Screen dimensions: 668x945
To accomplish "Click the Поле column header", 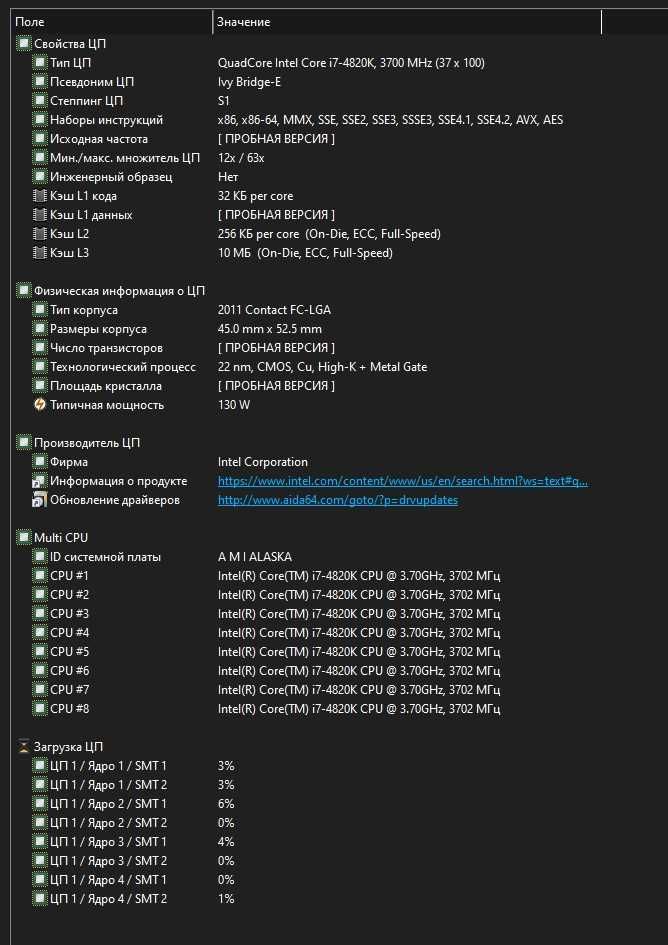I will pyautogui.click(x=112, y=22).
